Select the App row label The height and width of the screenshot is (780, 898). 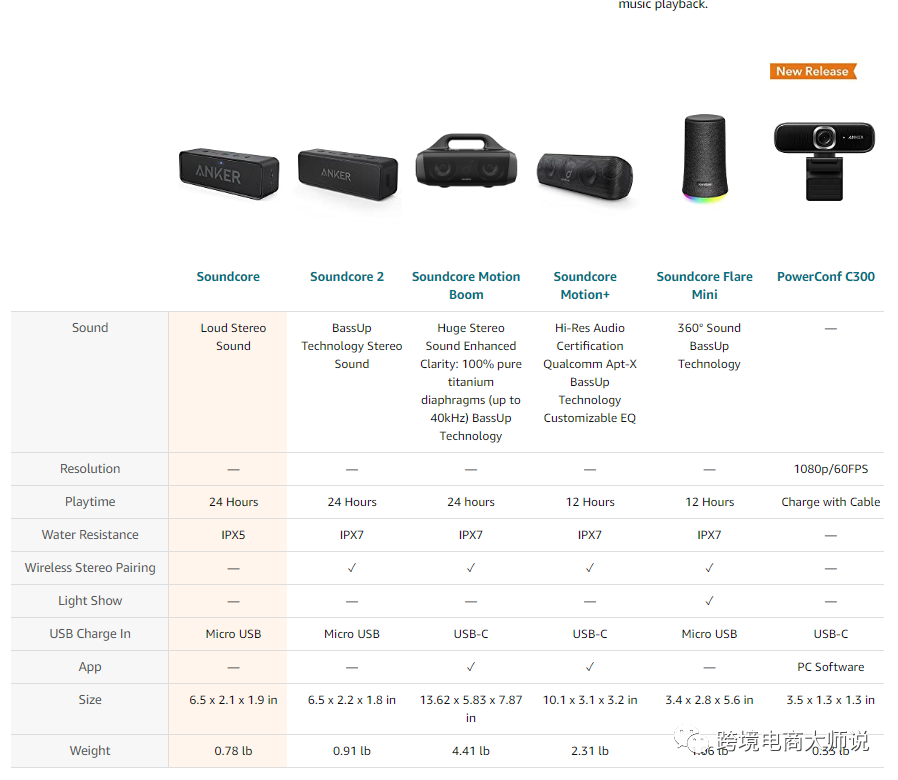point(90,667)
